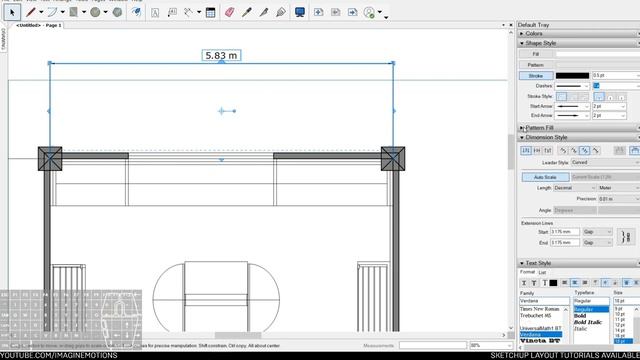
Task: Toggle the Fill button
Action: (x=536, y=54)
